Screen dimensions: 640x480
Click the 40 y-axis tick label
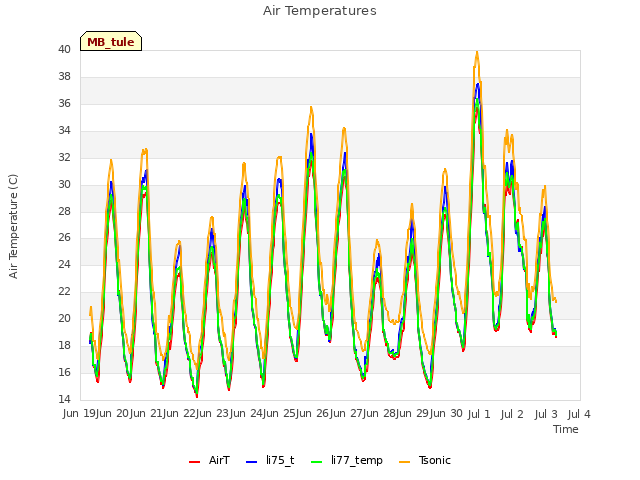(64, 49)
